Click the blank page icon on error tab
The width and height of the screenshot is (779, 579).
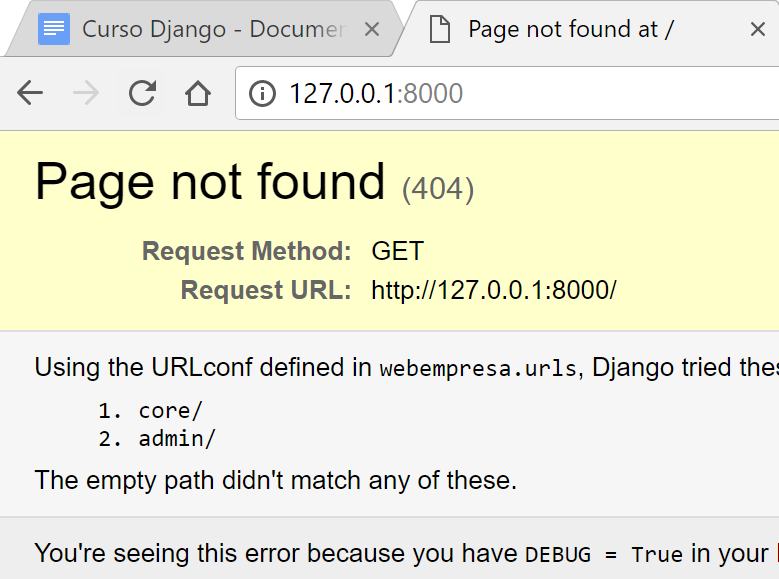click(440, 29)
